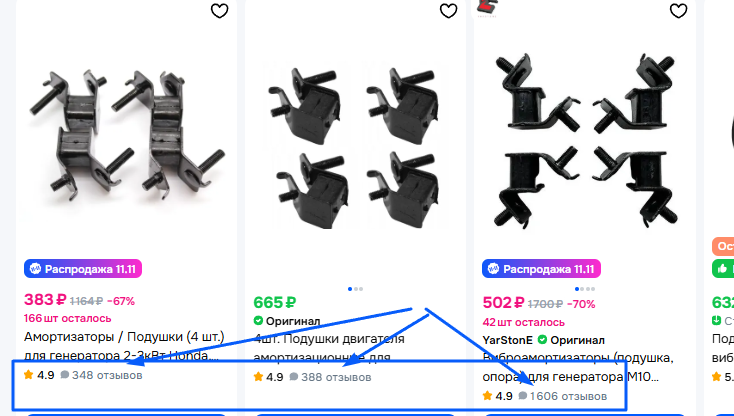Favorite the YarStonE product with heart icon

[678, 10]
